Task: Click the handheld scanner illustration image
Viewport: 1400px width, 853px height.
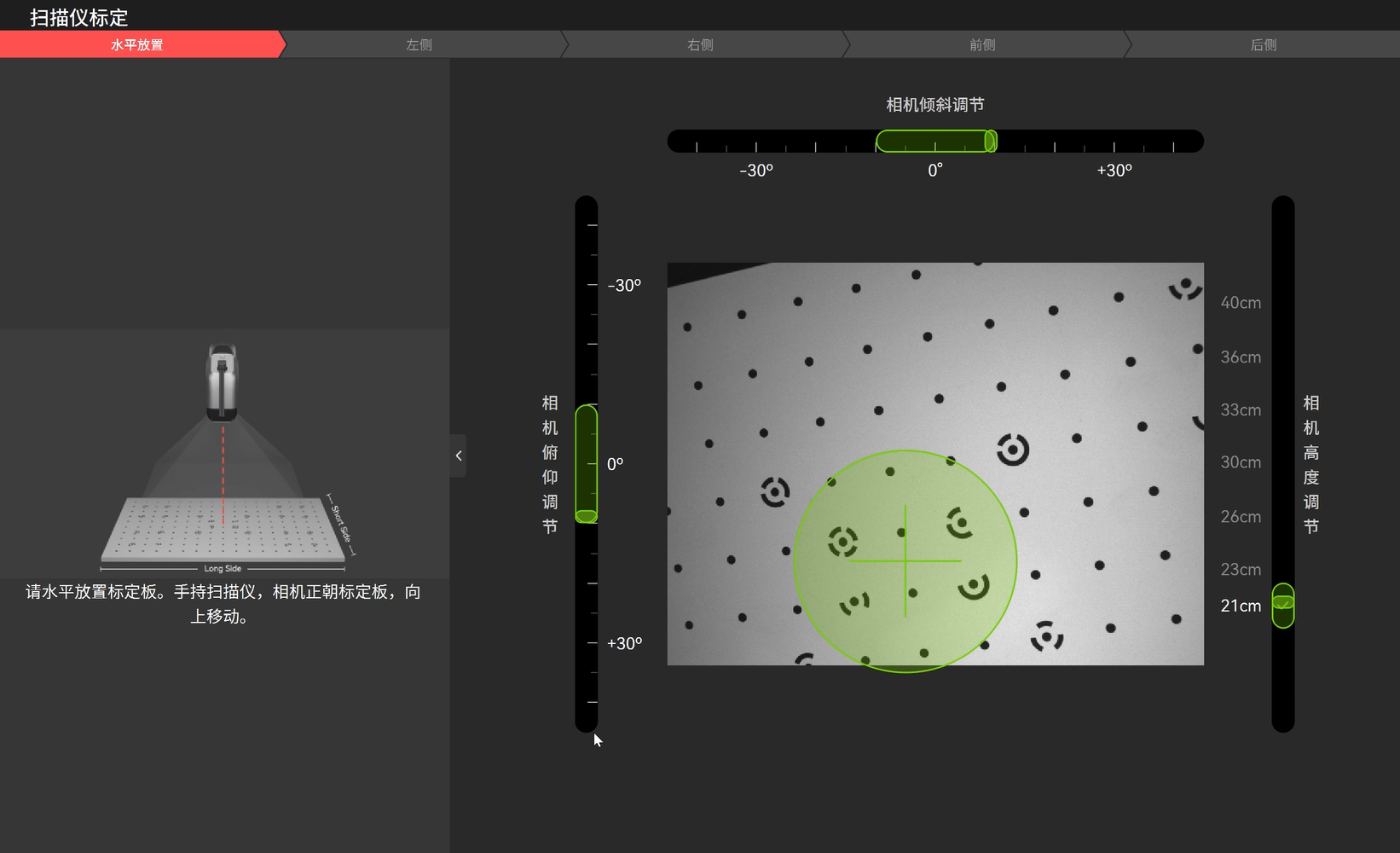Action: tap(223, 455)
